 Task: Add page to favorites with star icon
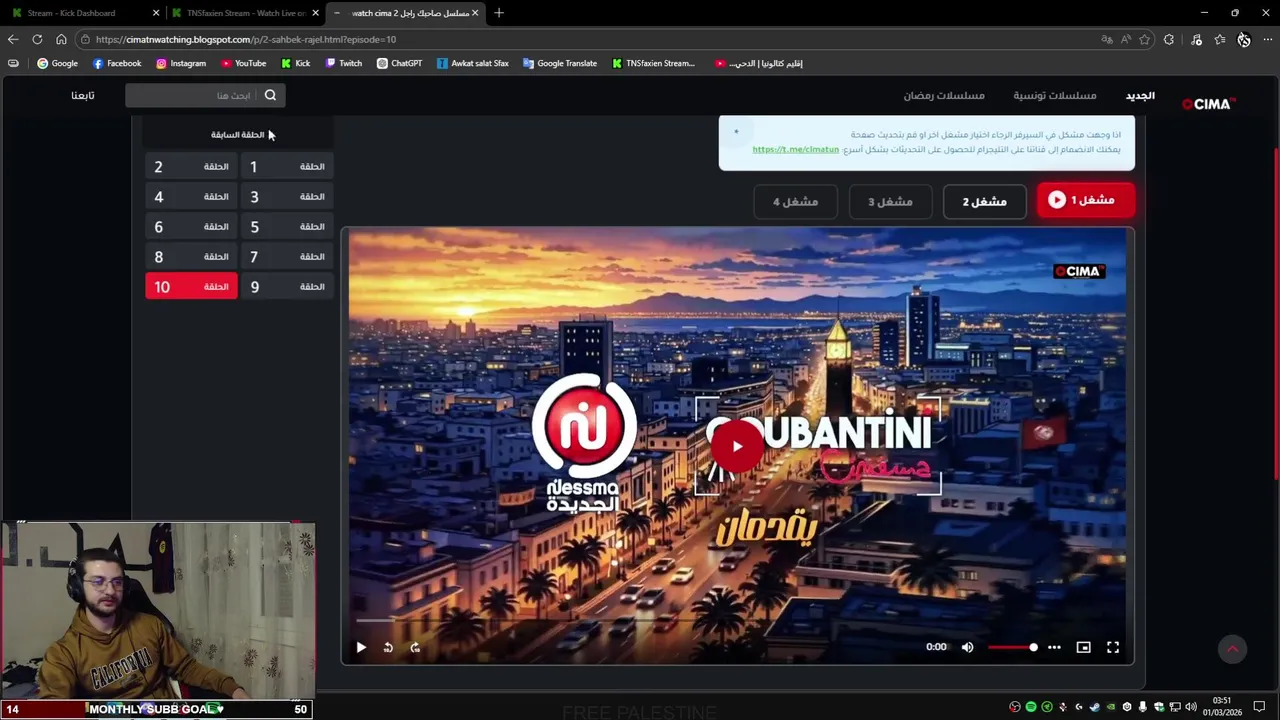click(x=1145, y=39)
